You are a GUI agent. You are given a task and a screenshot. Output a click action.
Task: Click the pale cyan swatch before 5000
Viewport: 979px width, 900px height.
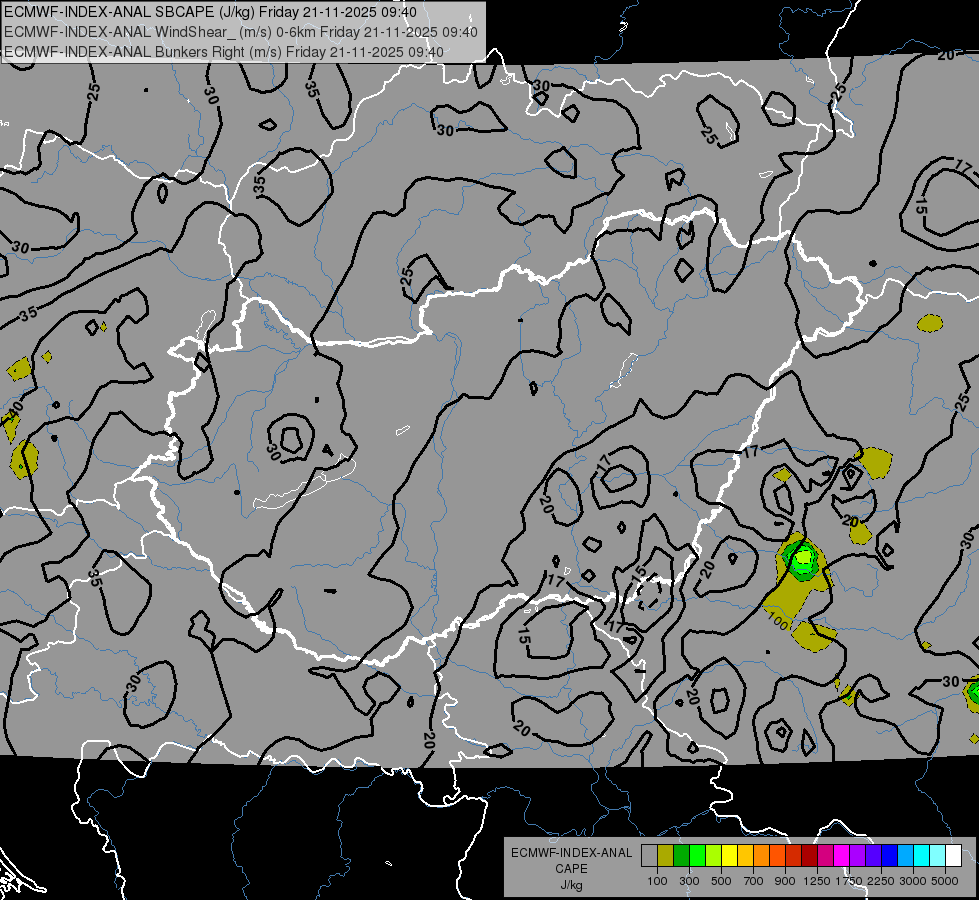click(x=938, y=855)
